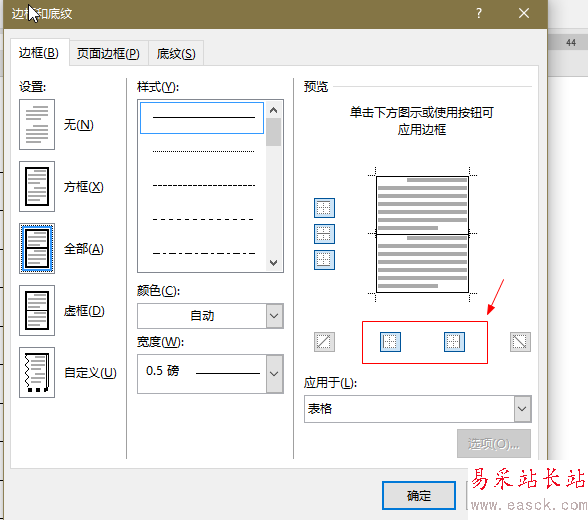
Task: Choose the solid line style
Action: [202, 118]
